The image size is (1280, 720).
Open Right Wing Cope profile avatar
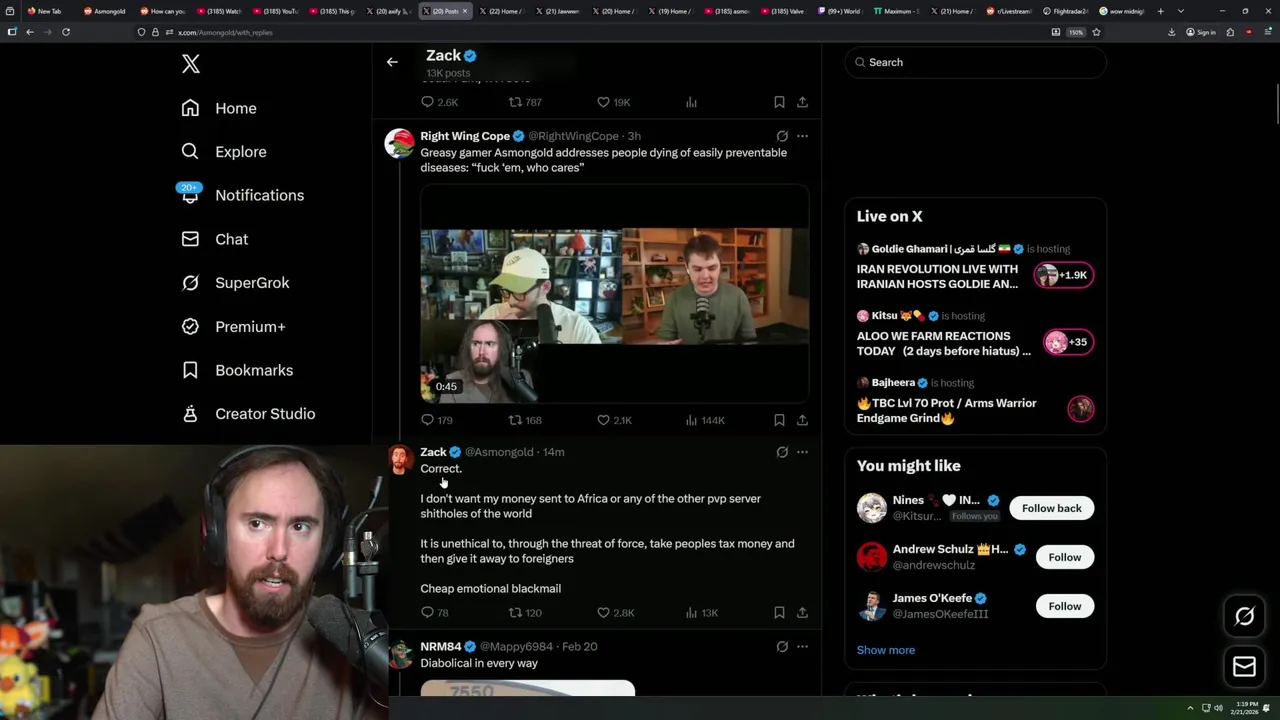pos(400,143)
